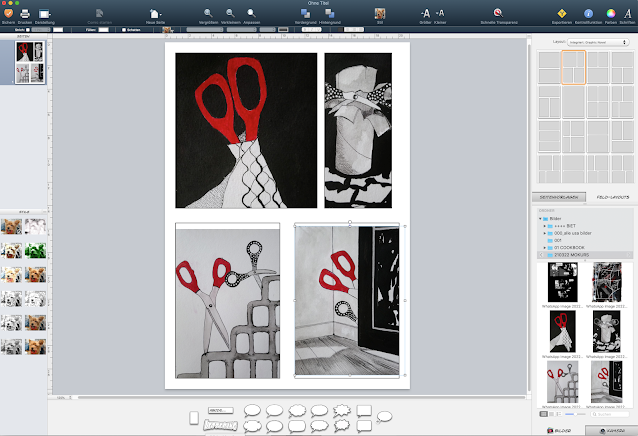The width and height of the screenshot is (638, 436).
Task: Switch to the KAMERA tab
Action: (x=612, y=430)
